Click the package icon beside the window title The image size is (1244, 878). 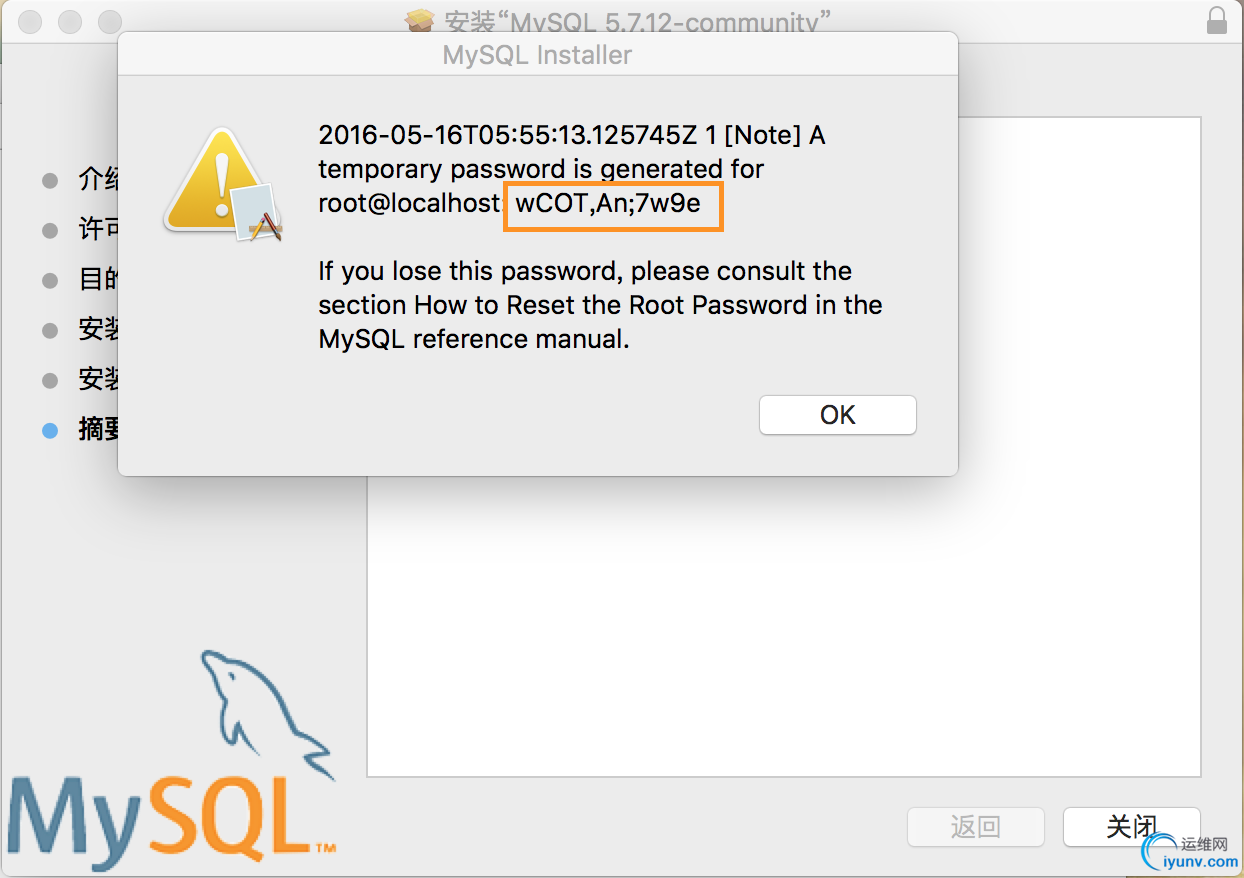click(x=420, y=21)
